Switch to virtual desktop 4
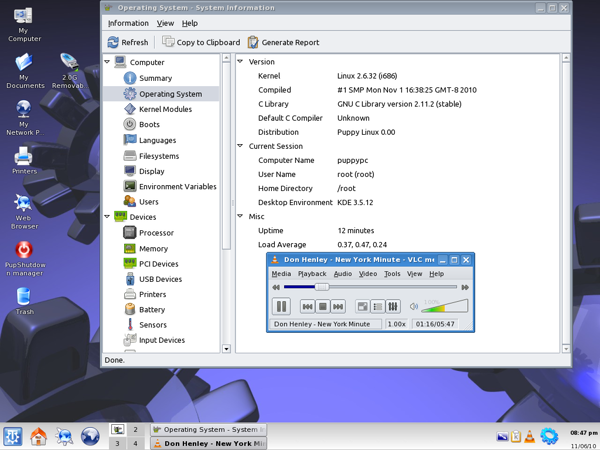This screenshot has height=450, width=600. tap(135, 443)
